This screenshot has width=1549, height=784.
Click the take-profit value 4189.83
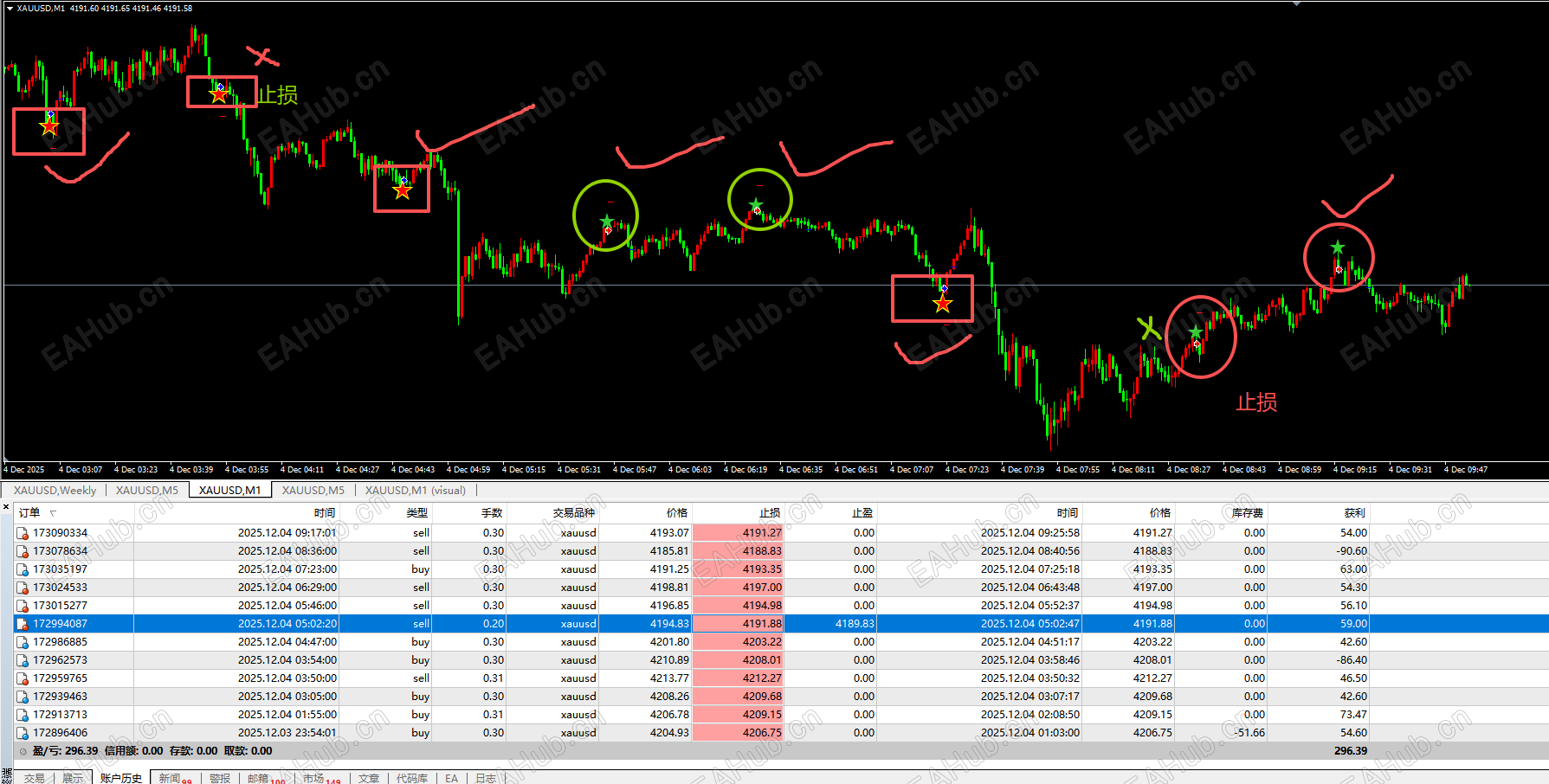point(855,624)
